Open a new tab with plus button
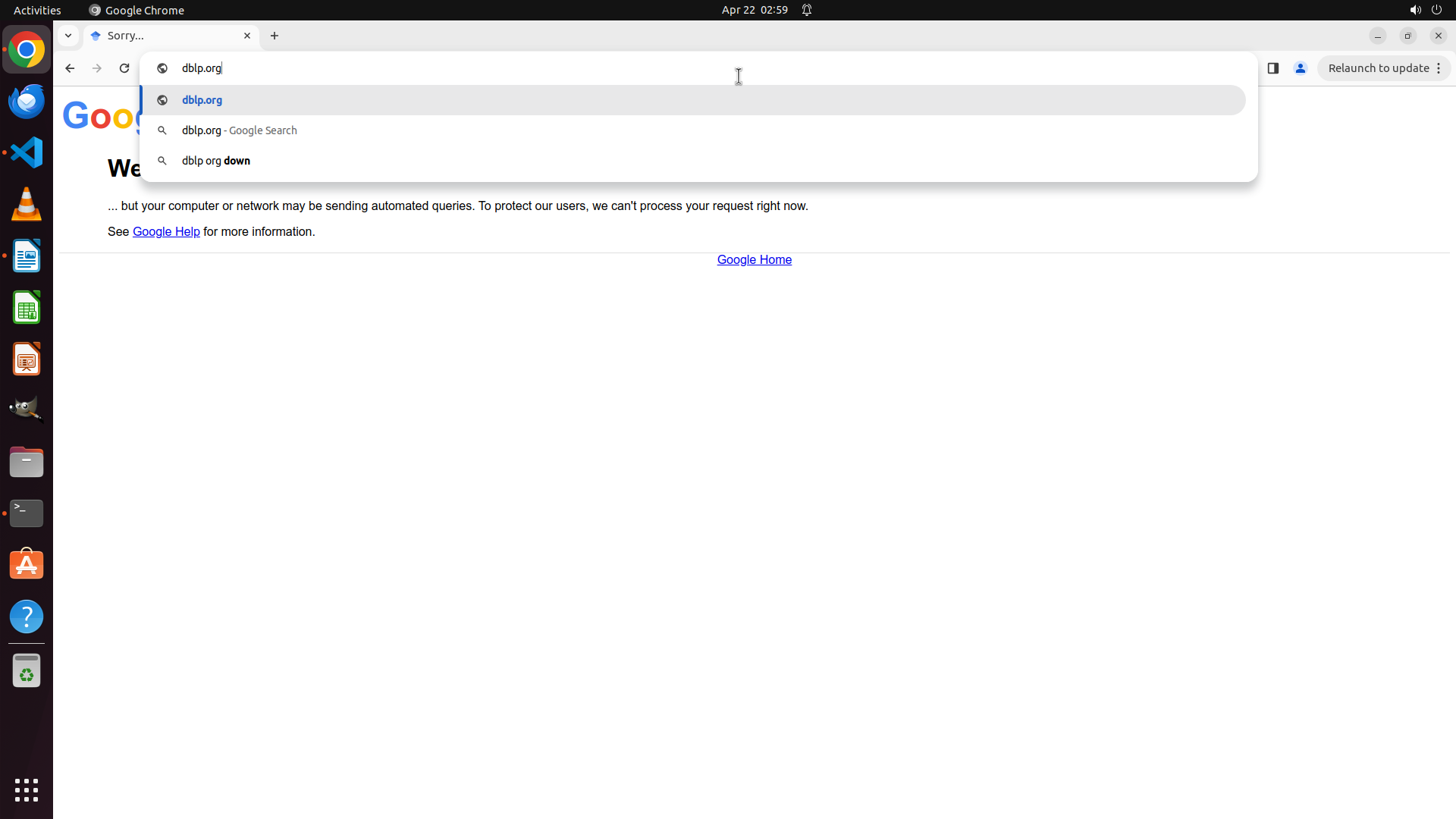1456x819 pixels. tap(275, 36)
